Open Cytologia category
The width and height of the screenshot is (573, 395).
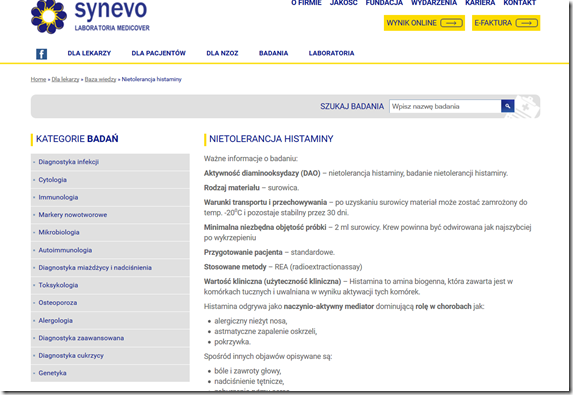[110, 180]
